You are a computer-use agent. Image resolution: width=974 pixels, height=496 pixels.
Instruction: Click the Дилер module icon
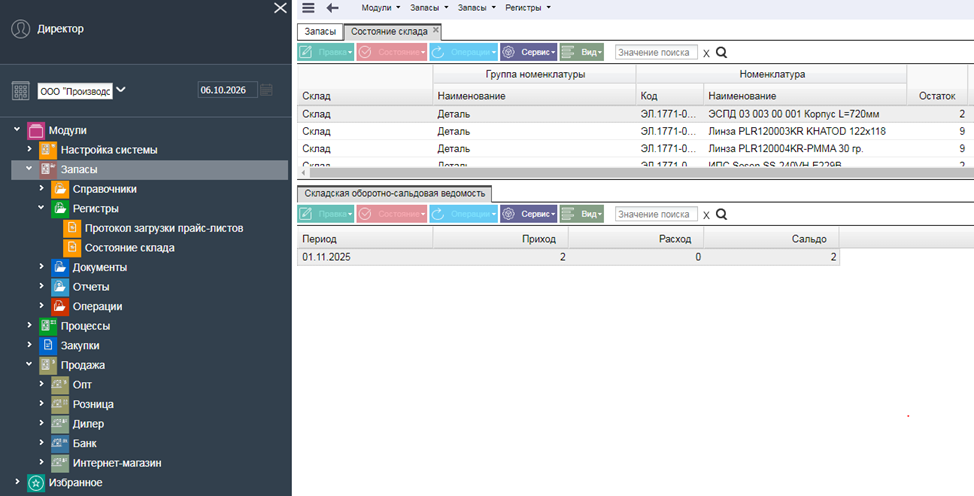60,424
